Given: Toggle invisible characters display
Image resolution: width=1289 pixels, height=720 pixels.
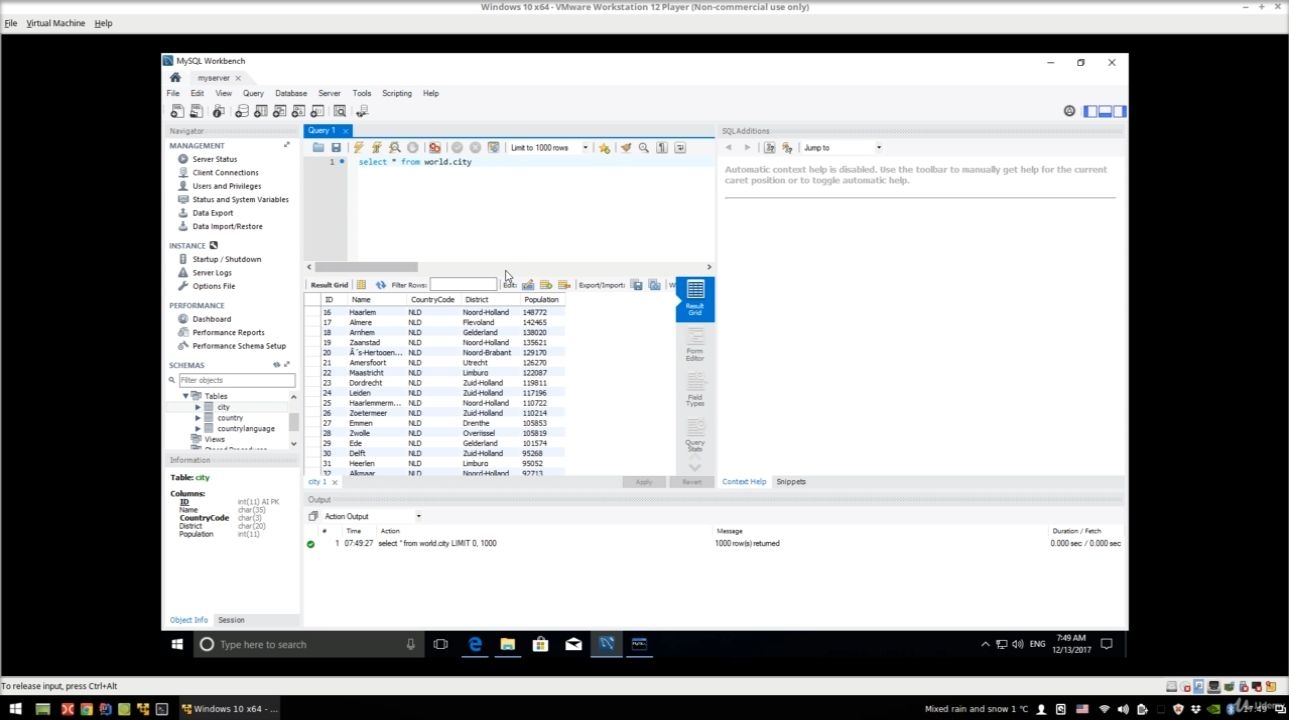Looking at the screenshot, I should pyautogui.click(x=662, y=148).
